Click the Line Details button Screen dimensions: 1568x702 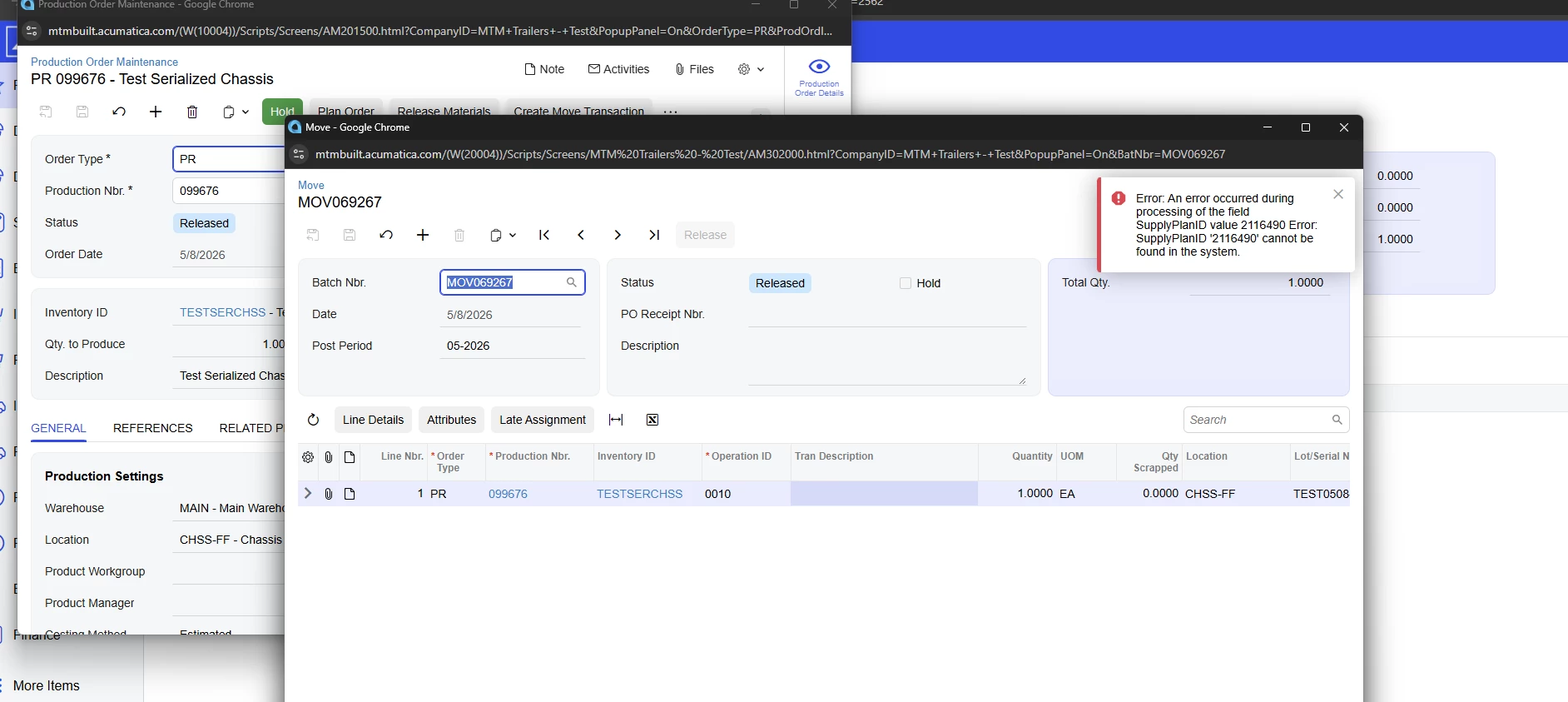tap(373, 420)
